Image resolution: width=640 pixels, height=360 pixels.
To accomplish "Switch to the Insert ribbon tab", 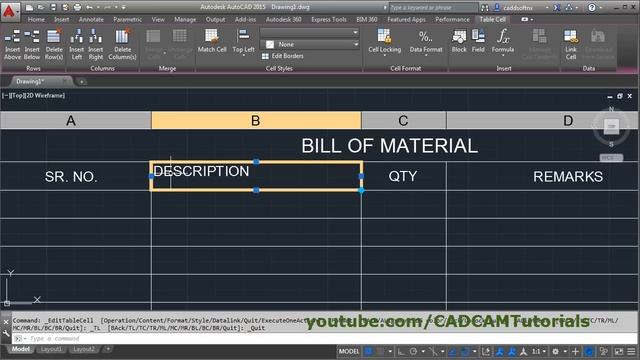I will 62,19.
